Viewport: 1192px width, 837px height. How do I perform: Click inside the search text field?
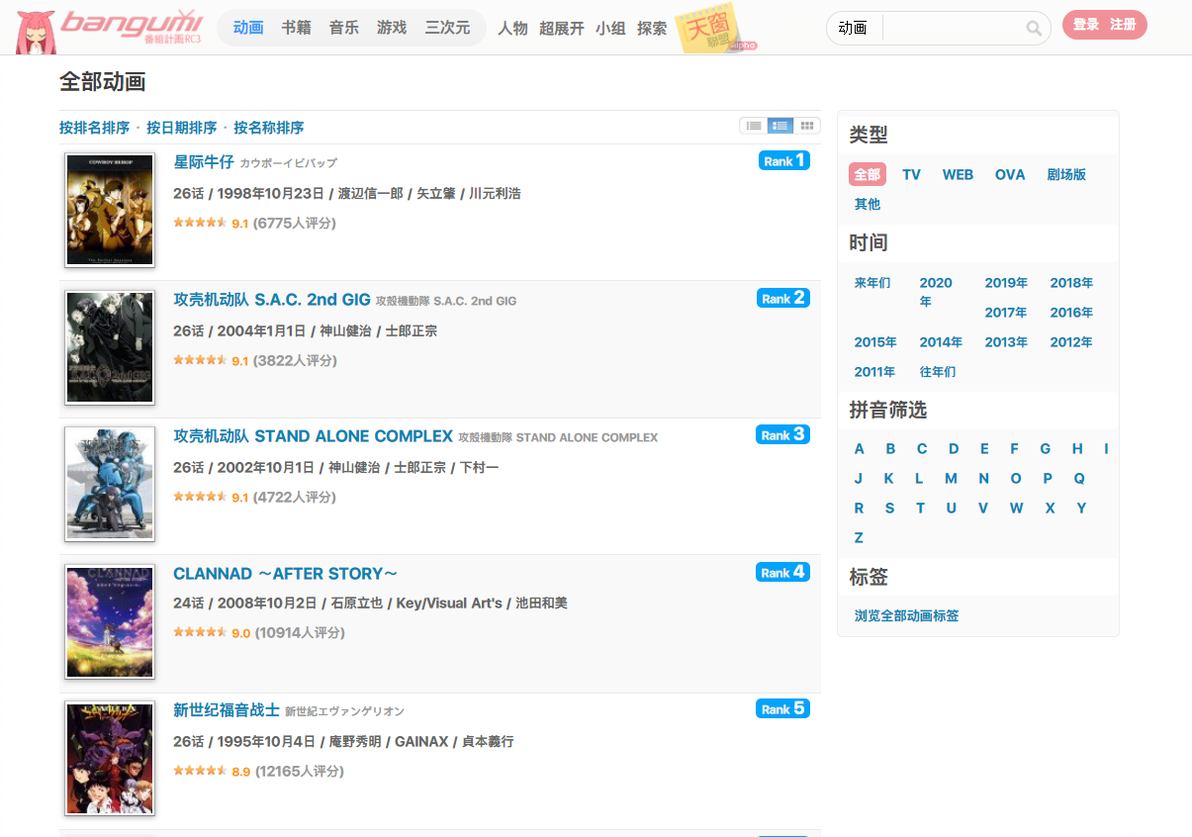click(x=953, y=28)
